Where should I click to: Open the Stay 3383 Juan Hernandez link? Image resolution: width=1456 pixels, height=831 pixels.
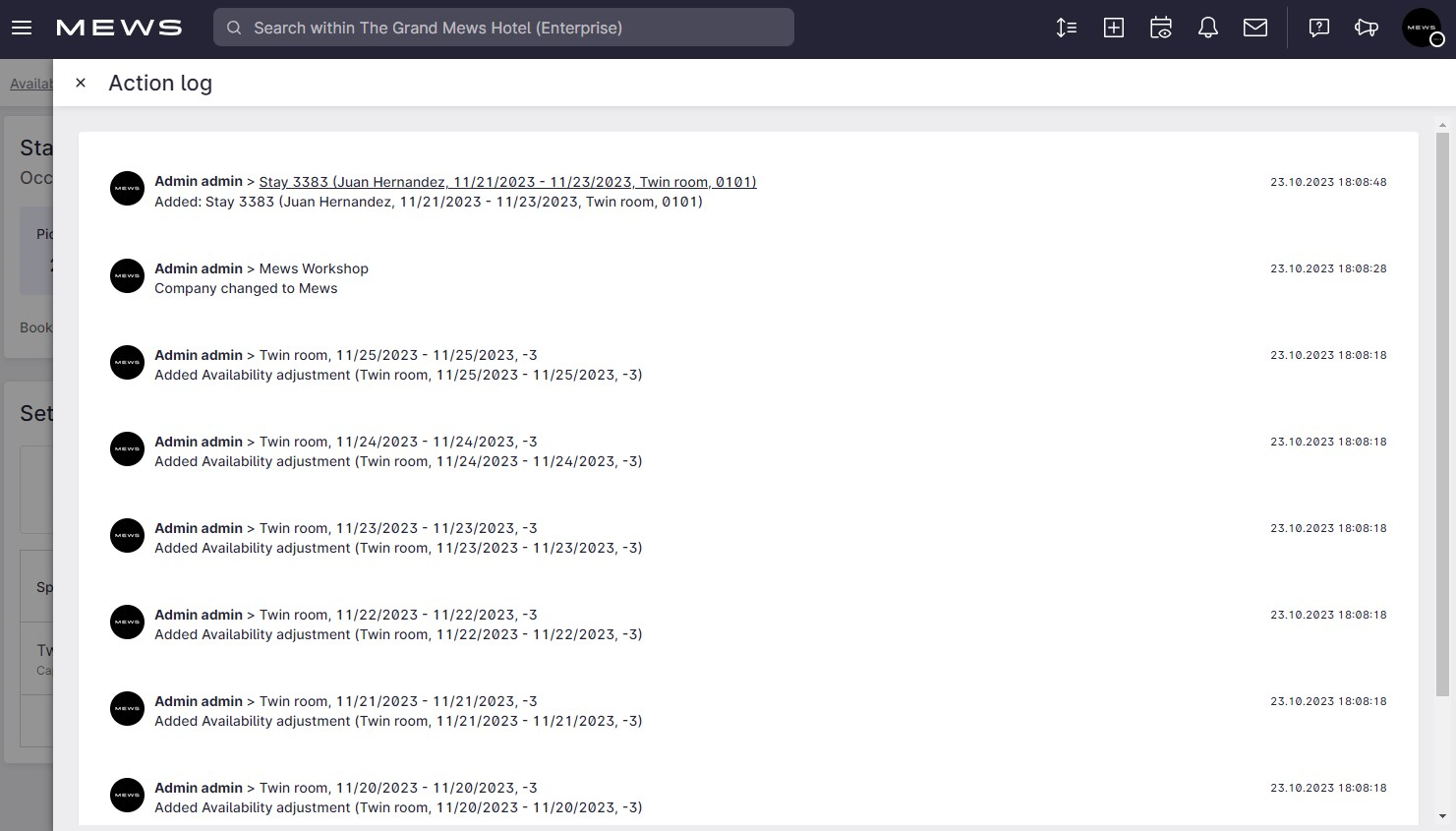(507, 182)
